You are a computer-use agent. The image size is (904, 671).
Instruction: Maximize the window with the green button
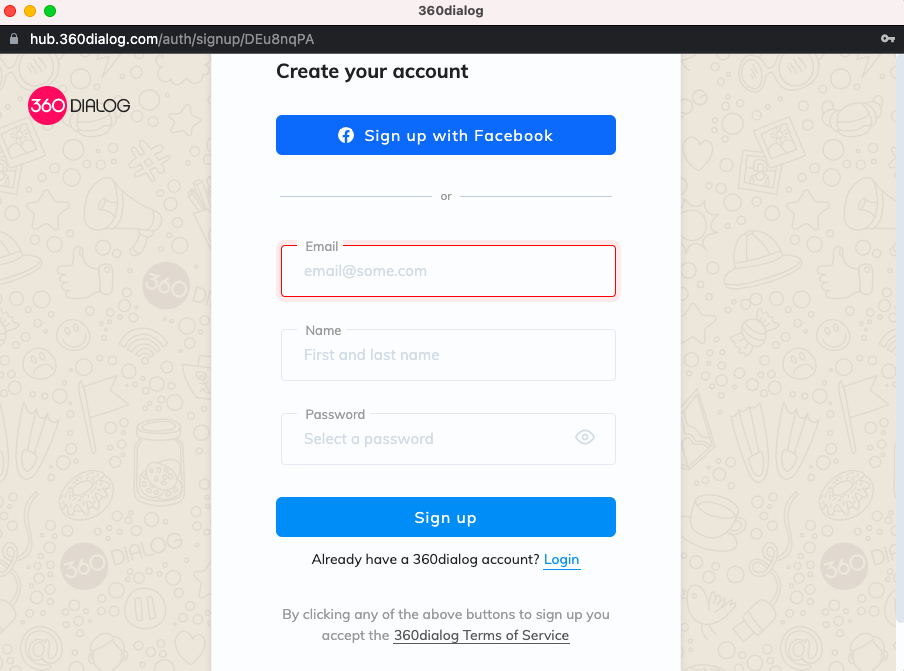pos(50,11)
